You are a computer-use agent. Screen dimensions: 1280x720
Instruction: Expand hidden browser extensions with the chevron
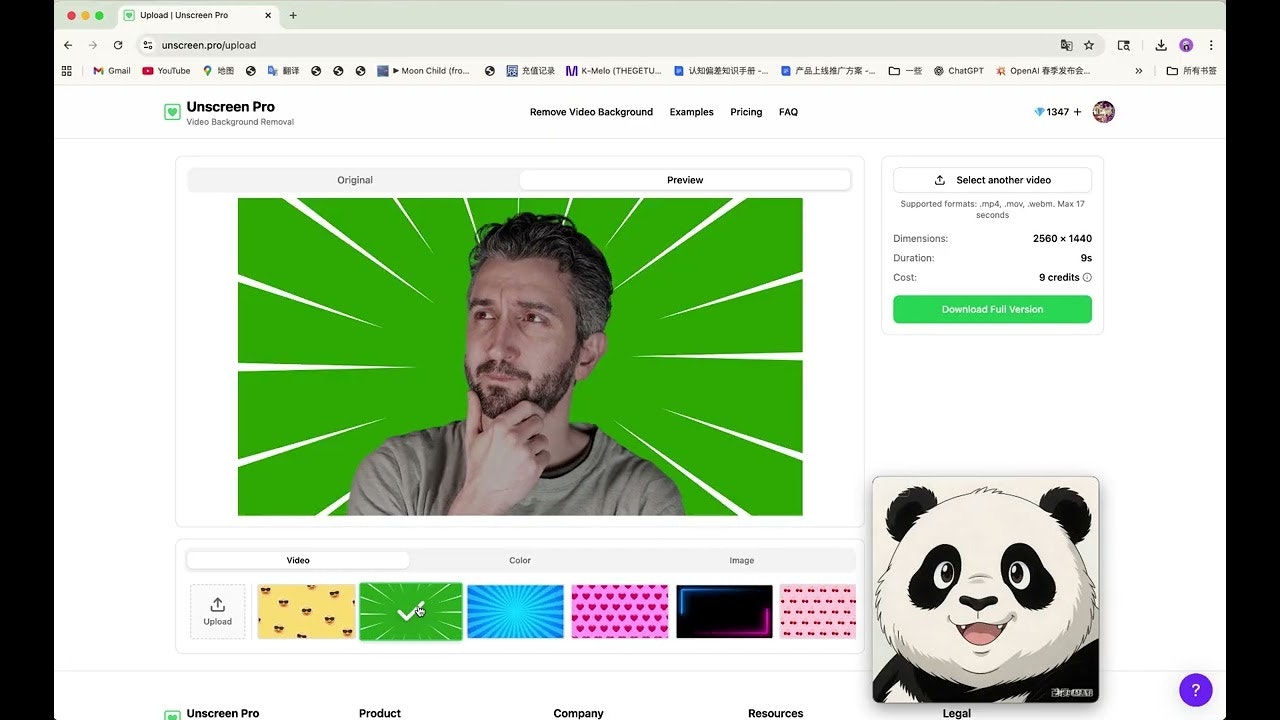pyautogui.click(x=1139, y=70)
